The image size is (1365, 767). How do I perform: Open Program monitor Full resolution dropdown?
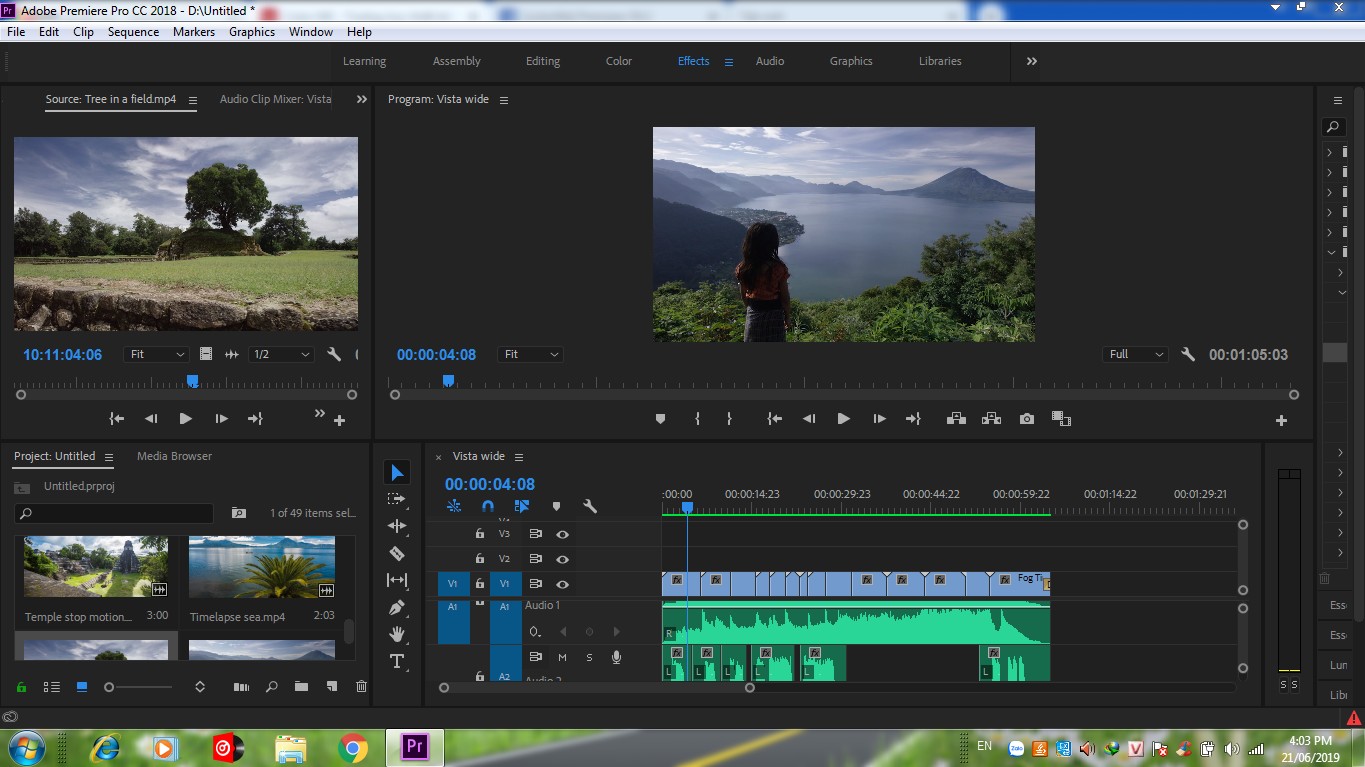[x=1136, y=354]
